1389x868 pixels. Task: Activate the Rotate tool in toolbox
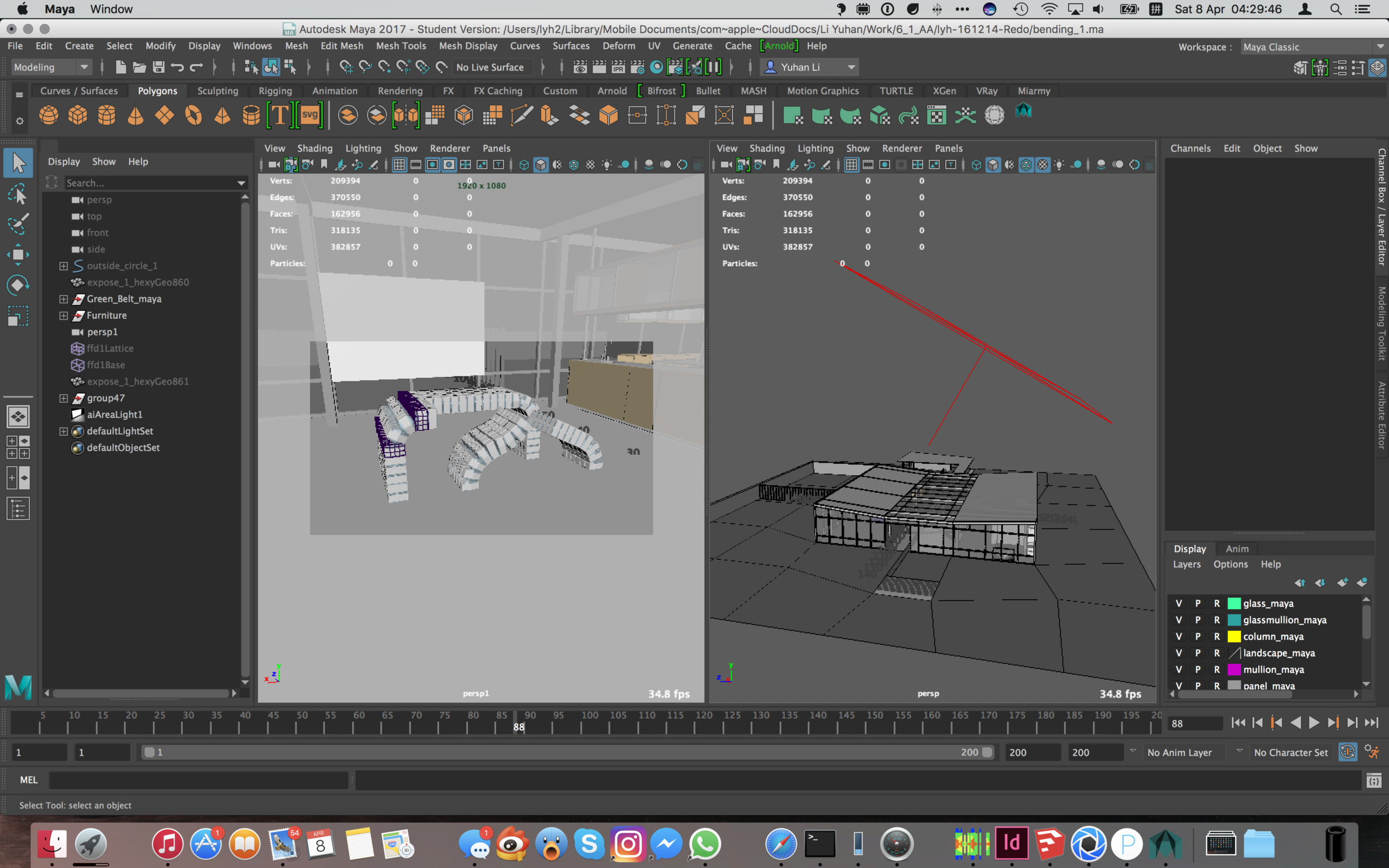point(18,285)
